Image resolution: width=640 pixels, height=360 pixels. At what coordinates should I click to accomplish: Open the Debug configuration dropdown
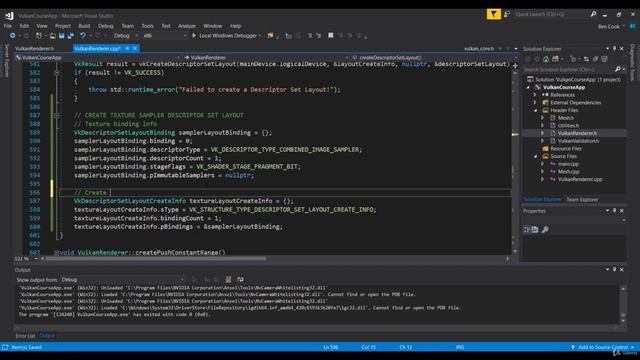pos(126,36)
